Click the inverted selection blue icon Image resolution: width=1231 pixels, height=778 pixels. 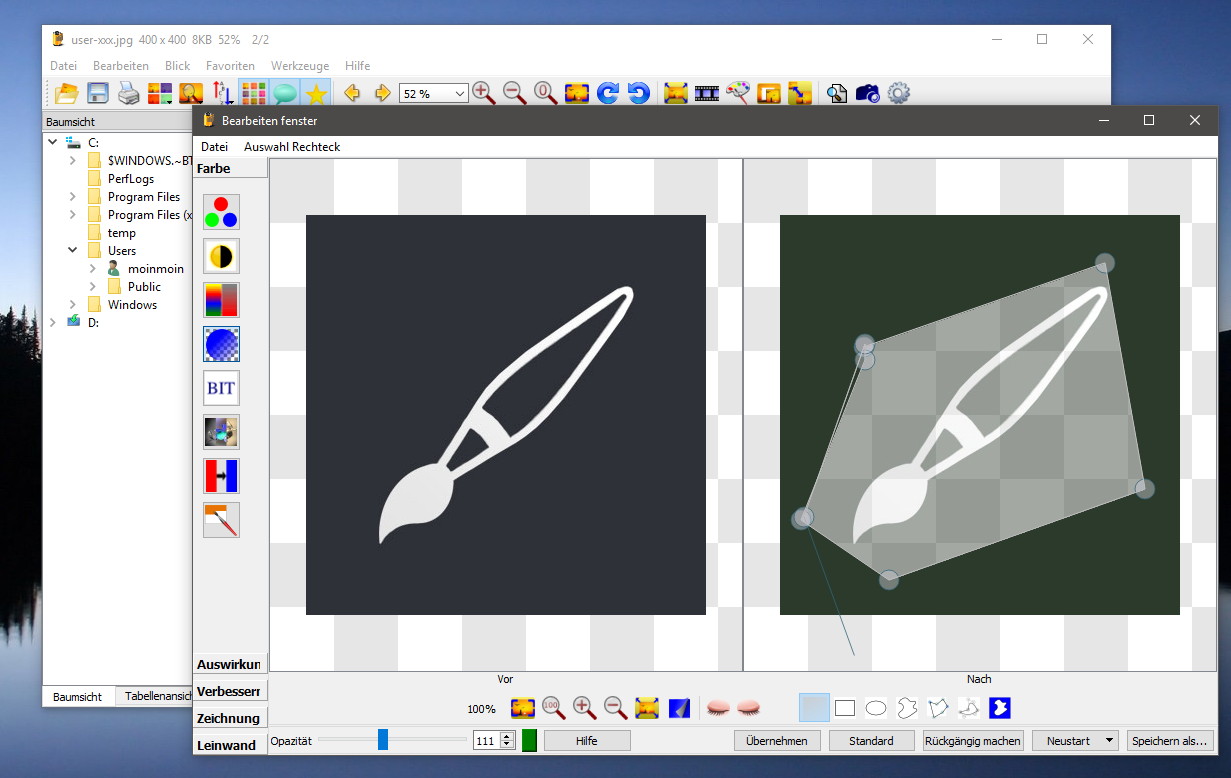pyautogui.click(x=999, y=708)
